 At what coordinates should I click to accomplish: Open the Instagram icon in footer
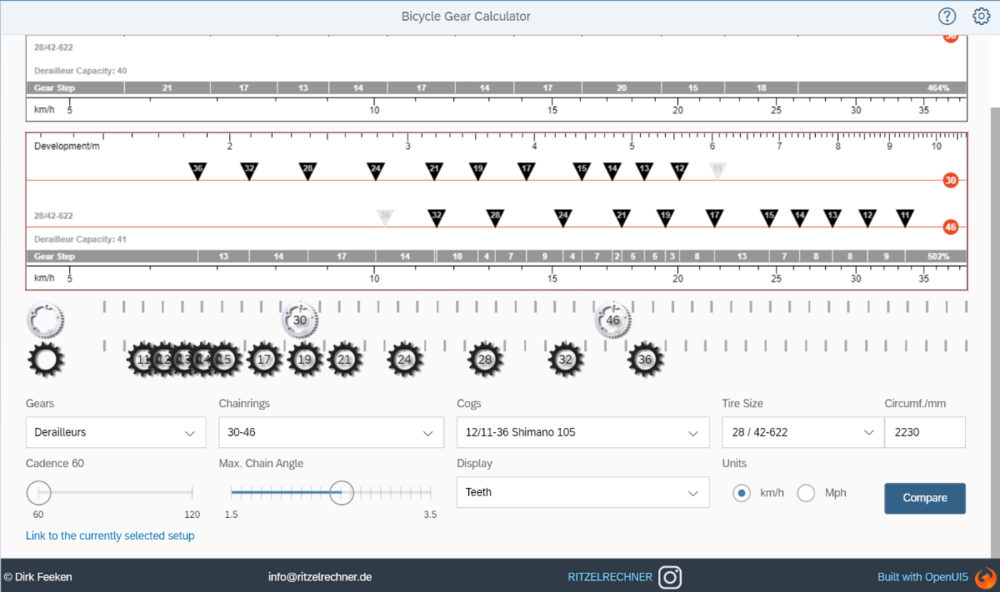click(670, 577)
